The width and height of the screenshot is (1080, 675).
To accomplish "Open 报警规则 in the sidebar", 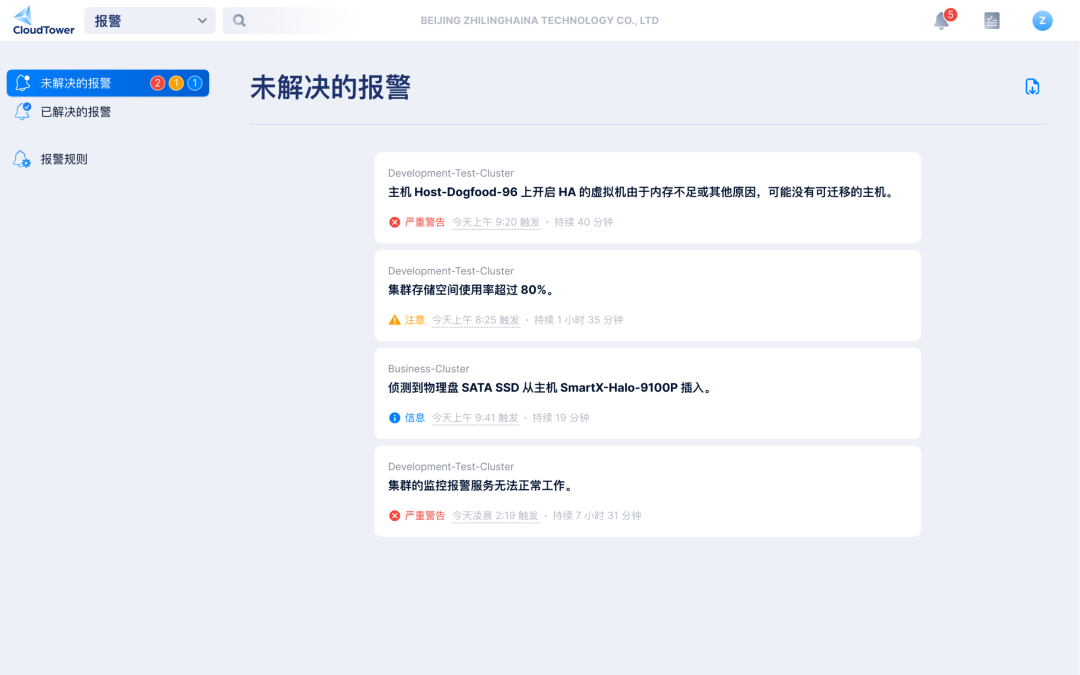I will coord(108,159).
